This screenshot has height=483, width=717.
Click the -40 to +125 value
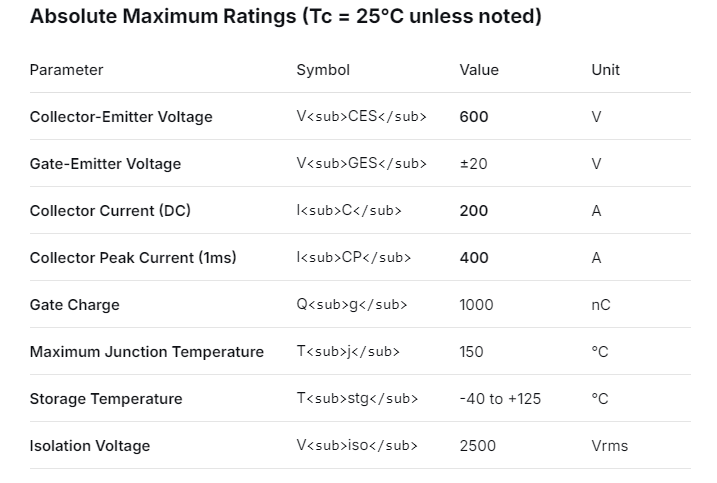point(500,399)
